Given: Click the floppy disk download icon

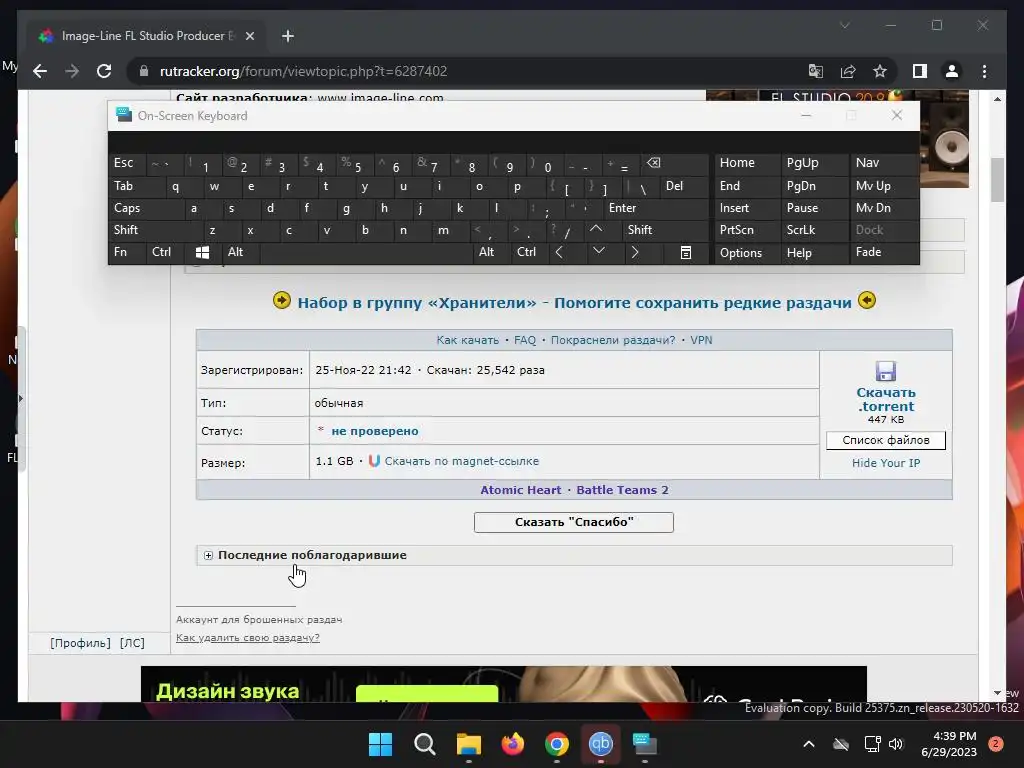Looking at the screenshot, I should [886, 371].
